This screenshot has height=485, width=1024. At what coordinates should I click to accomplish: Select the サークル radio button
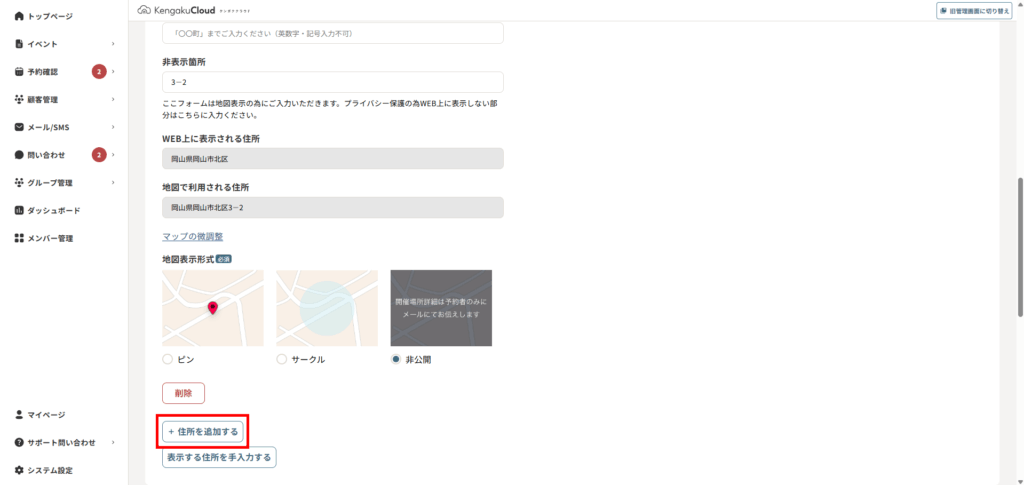click(x=282, y=359)
